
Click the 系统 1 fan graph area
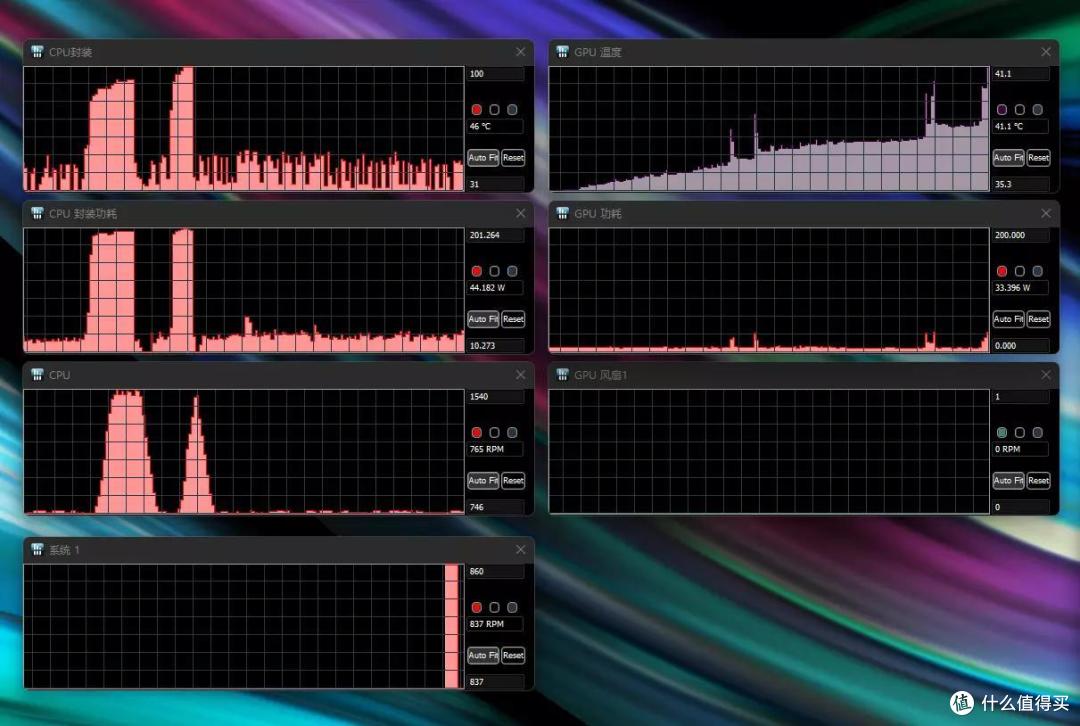pos(244,626)
